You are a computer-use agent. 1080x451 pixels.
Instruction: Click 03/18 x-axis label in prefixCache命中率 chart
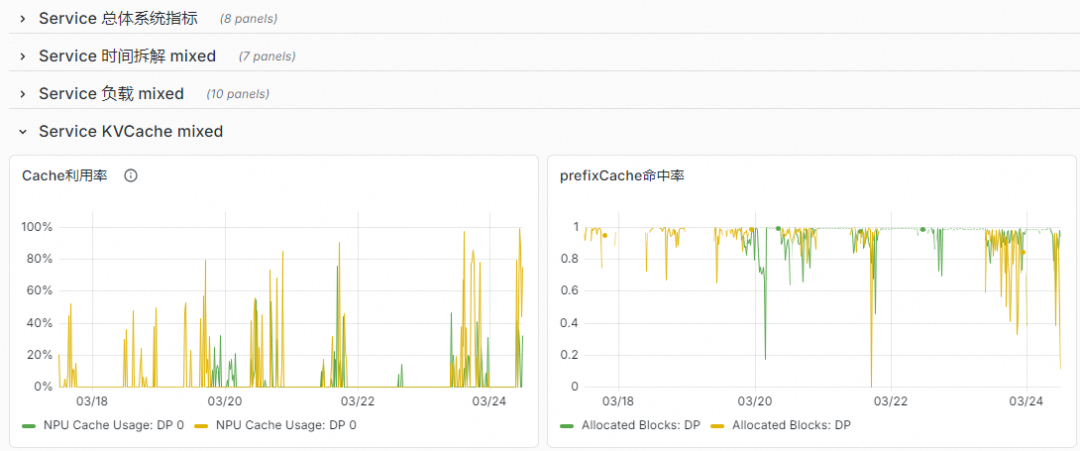(x=619, y=401)
